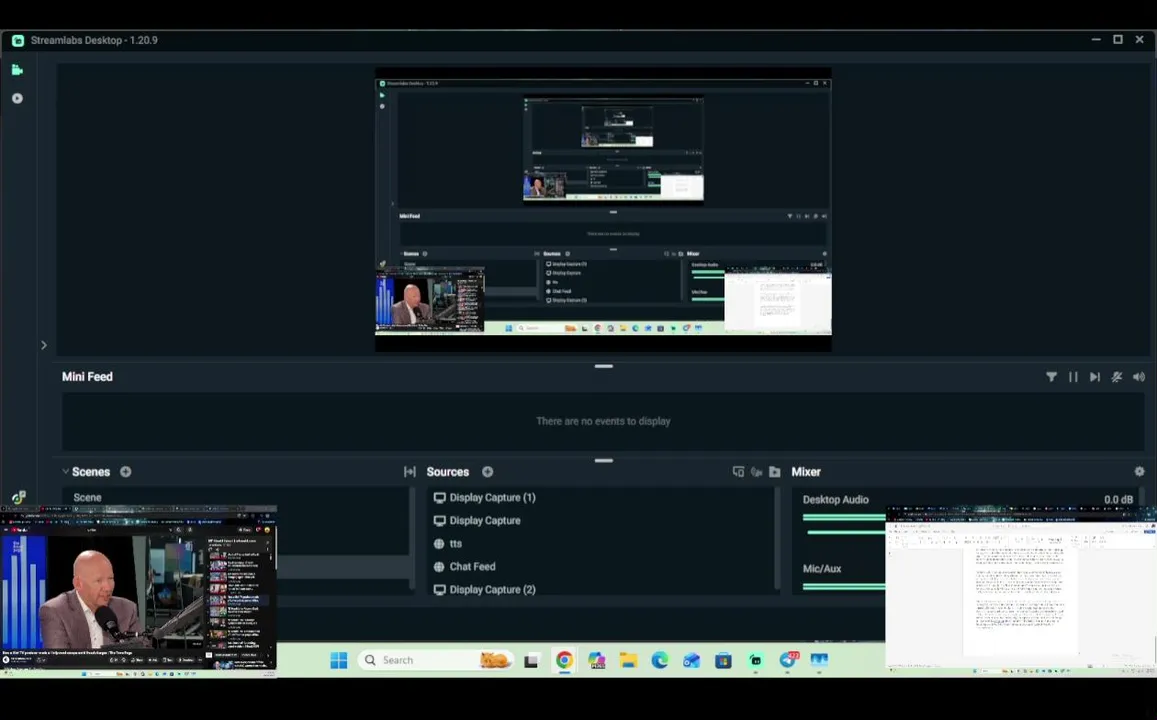
Task: Click the Mixer panel heading
Action: (806, 471)
